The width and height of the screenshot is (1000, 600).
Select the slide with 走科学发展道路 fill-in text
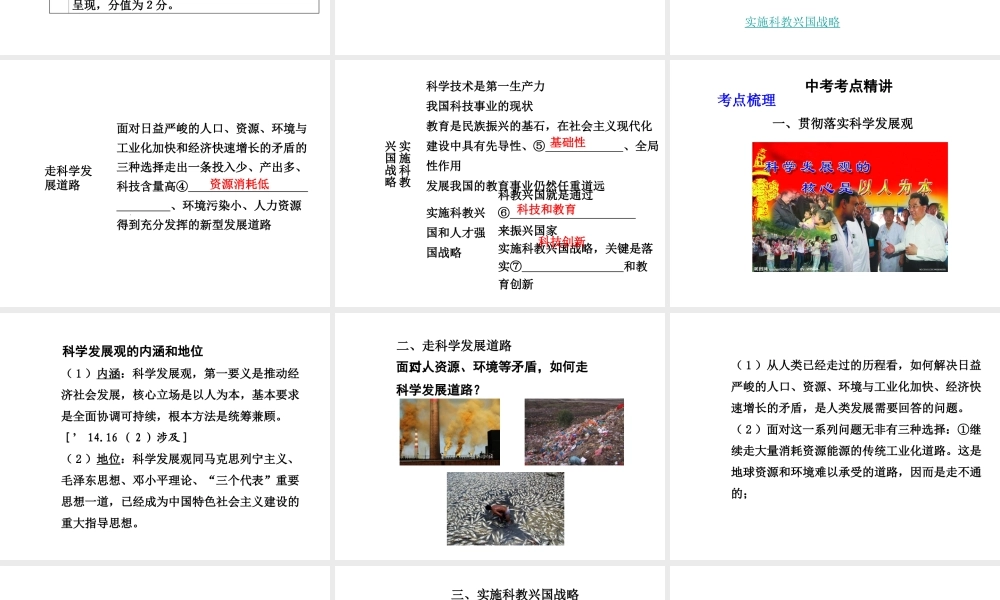(165, 183)
